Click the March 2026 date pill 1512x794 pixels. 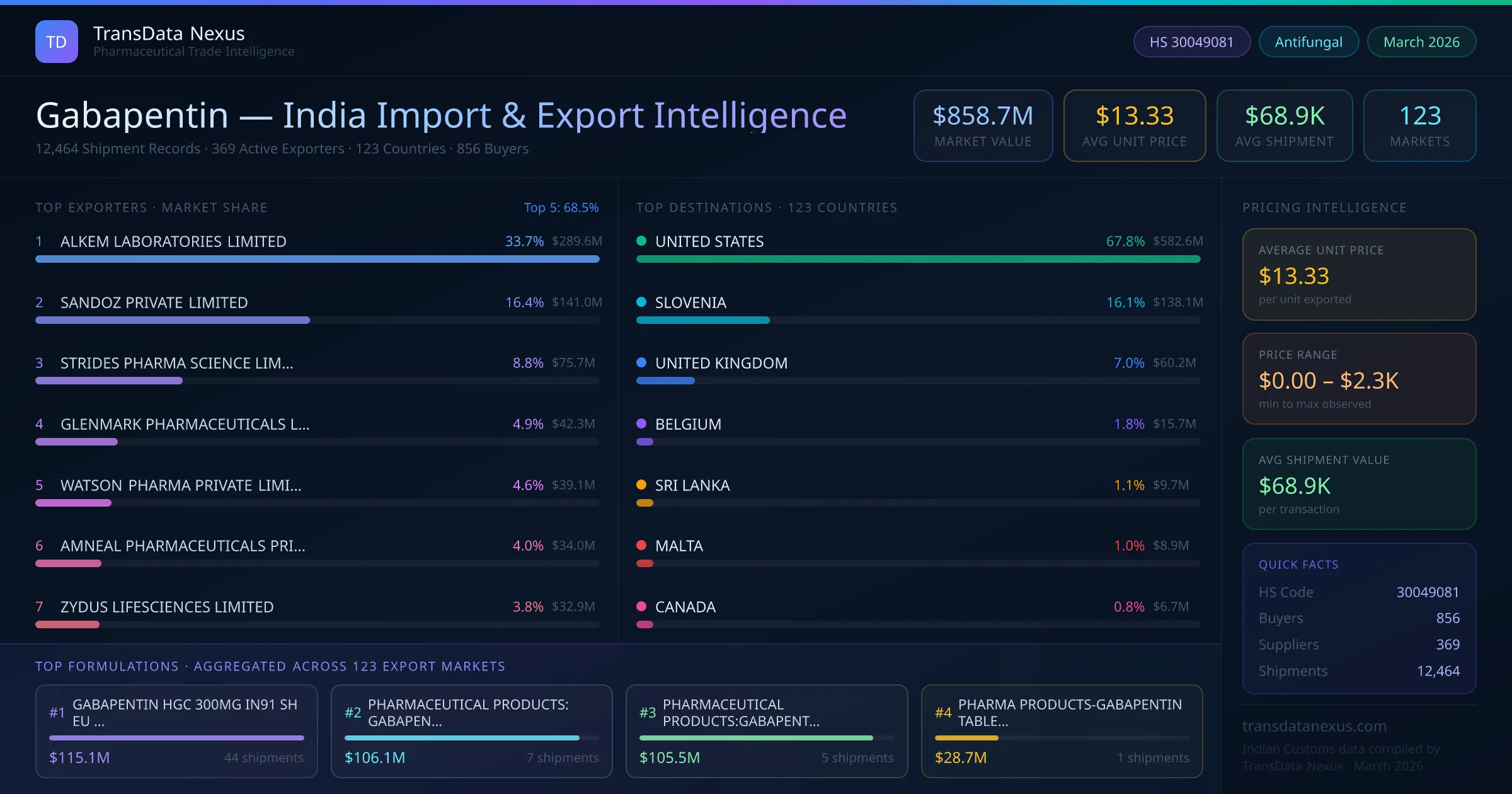[x=1421, y=42]
